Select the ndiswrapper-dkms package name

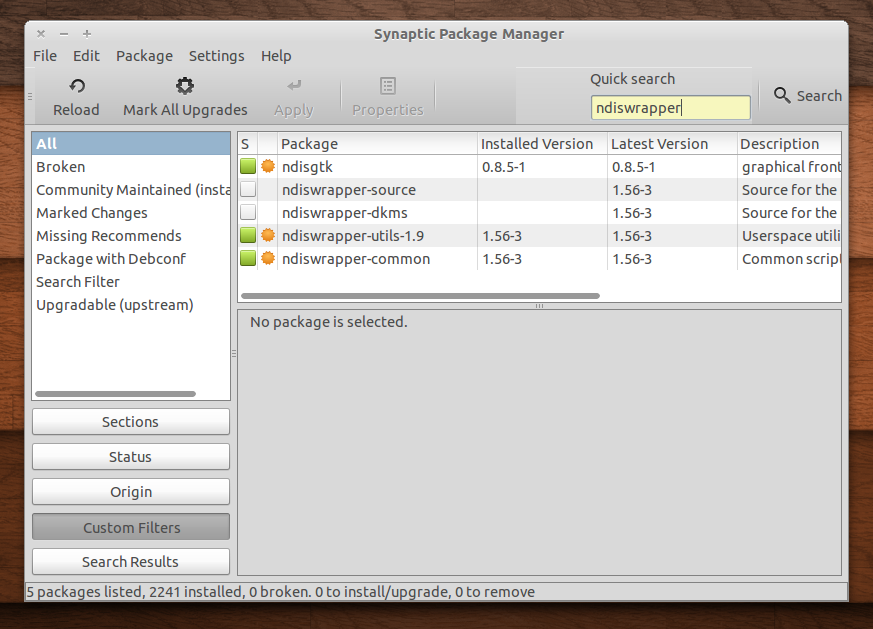click(345, 213)
